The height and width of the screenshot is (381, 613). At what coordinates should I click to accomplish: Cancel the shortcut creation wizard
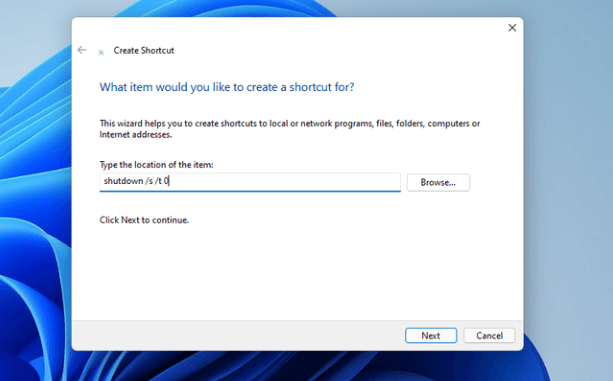click(489, 336)
